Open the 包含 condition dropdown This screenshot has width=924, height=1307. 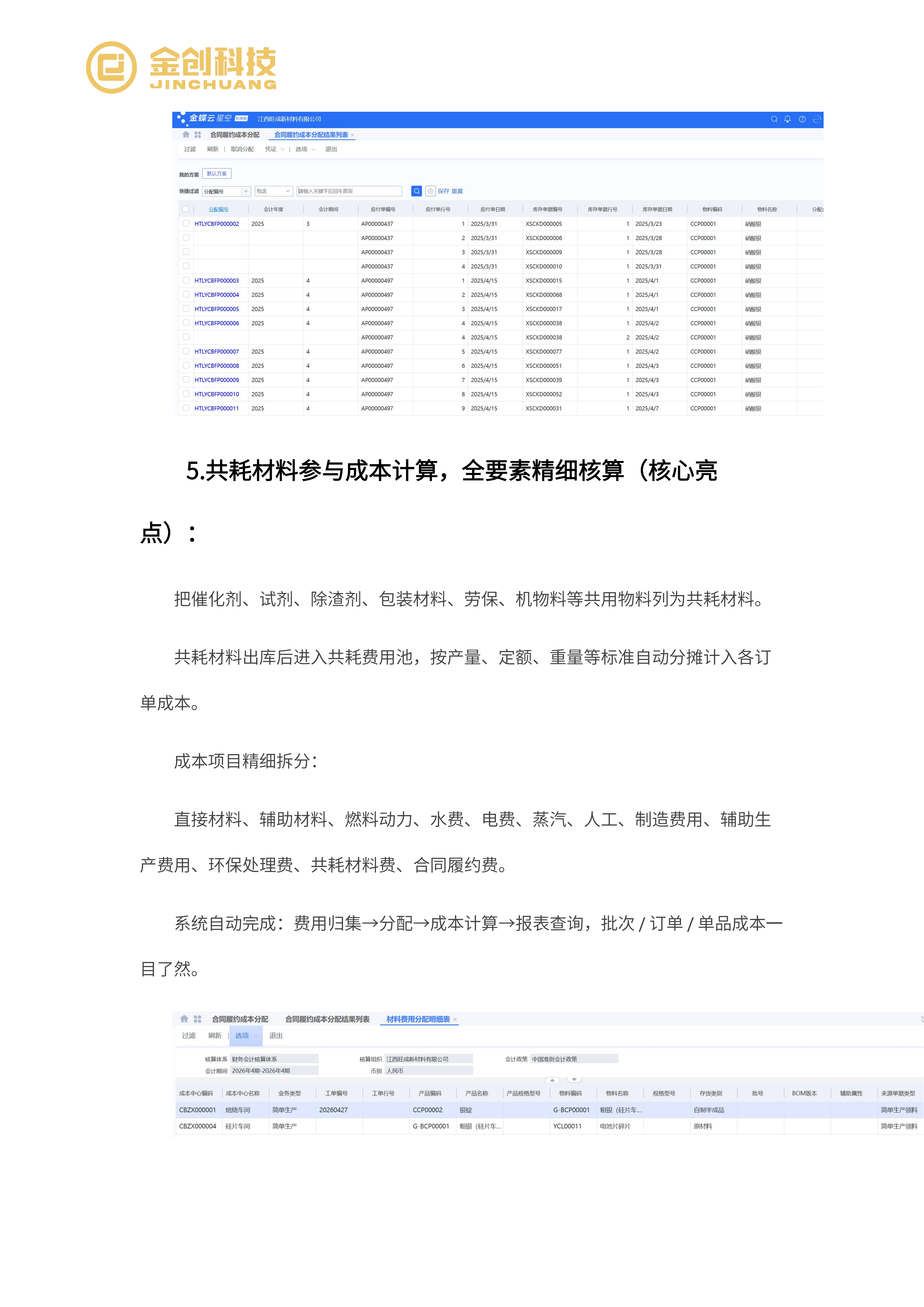coord(274,191)
